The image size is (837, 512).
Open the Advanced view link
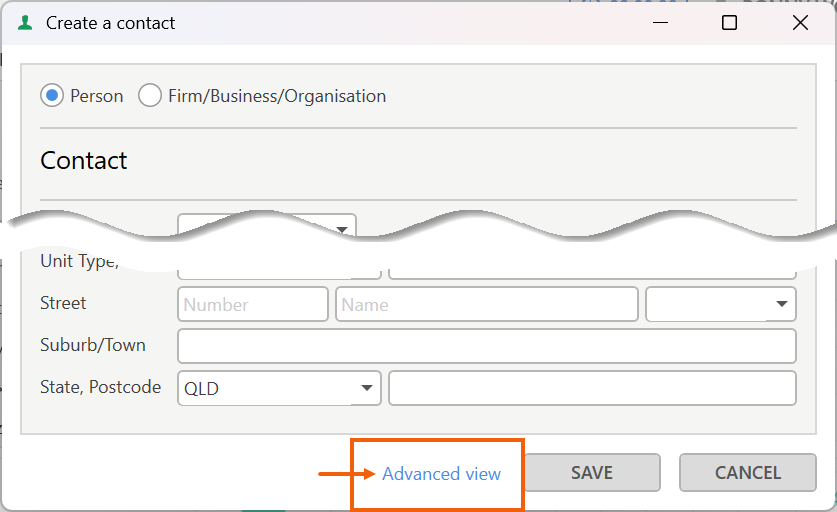pyautogui.click(x=441, y=474)
